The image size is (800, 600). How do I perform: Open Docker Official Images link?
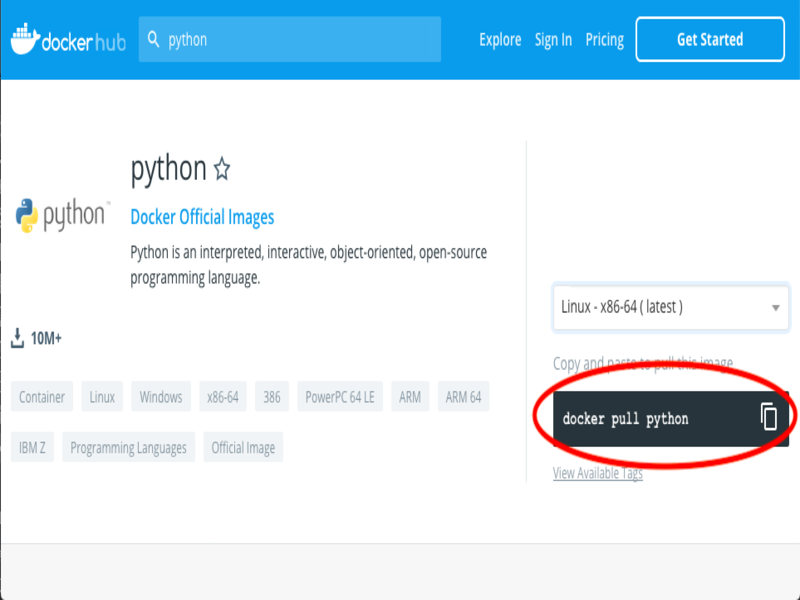coord(202,217)
